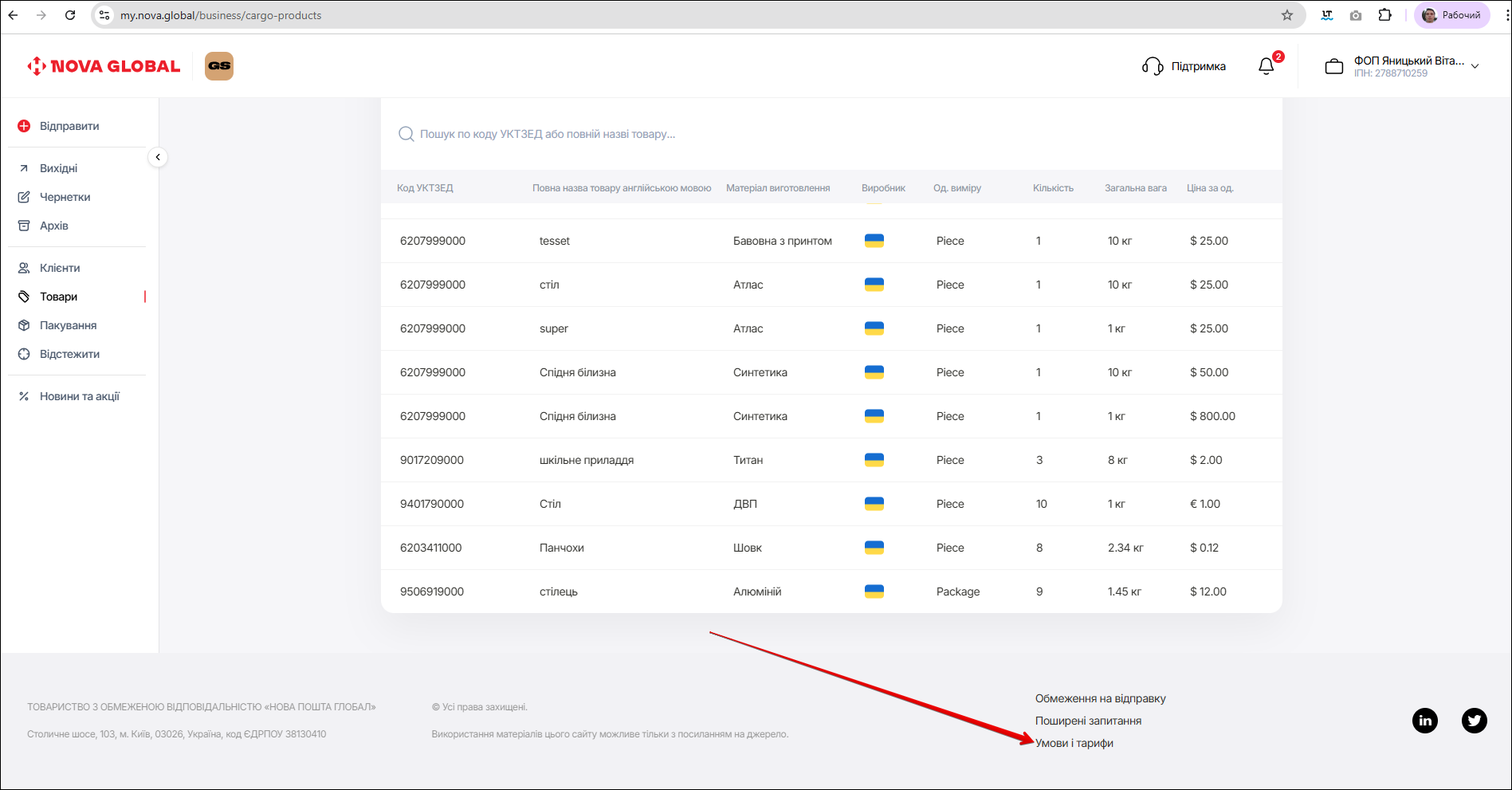Expand the ФОП Яницький account dropdown
Screen dimensions: 1512x790
point(1475,66)
